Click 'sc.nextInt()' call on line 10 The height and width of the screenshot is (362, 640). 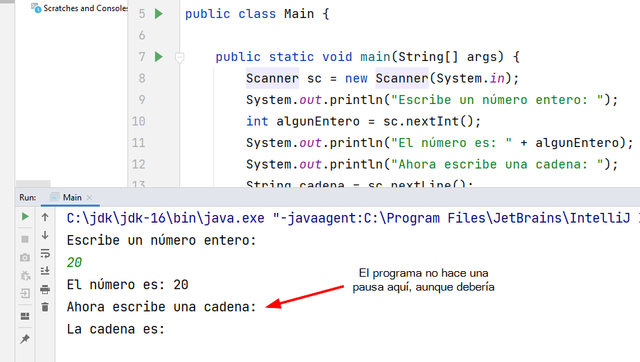(427, 121)
